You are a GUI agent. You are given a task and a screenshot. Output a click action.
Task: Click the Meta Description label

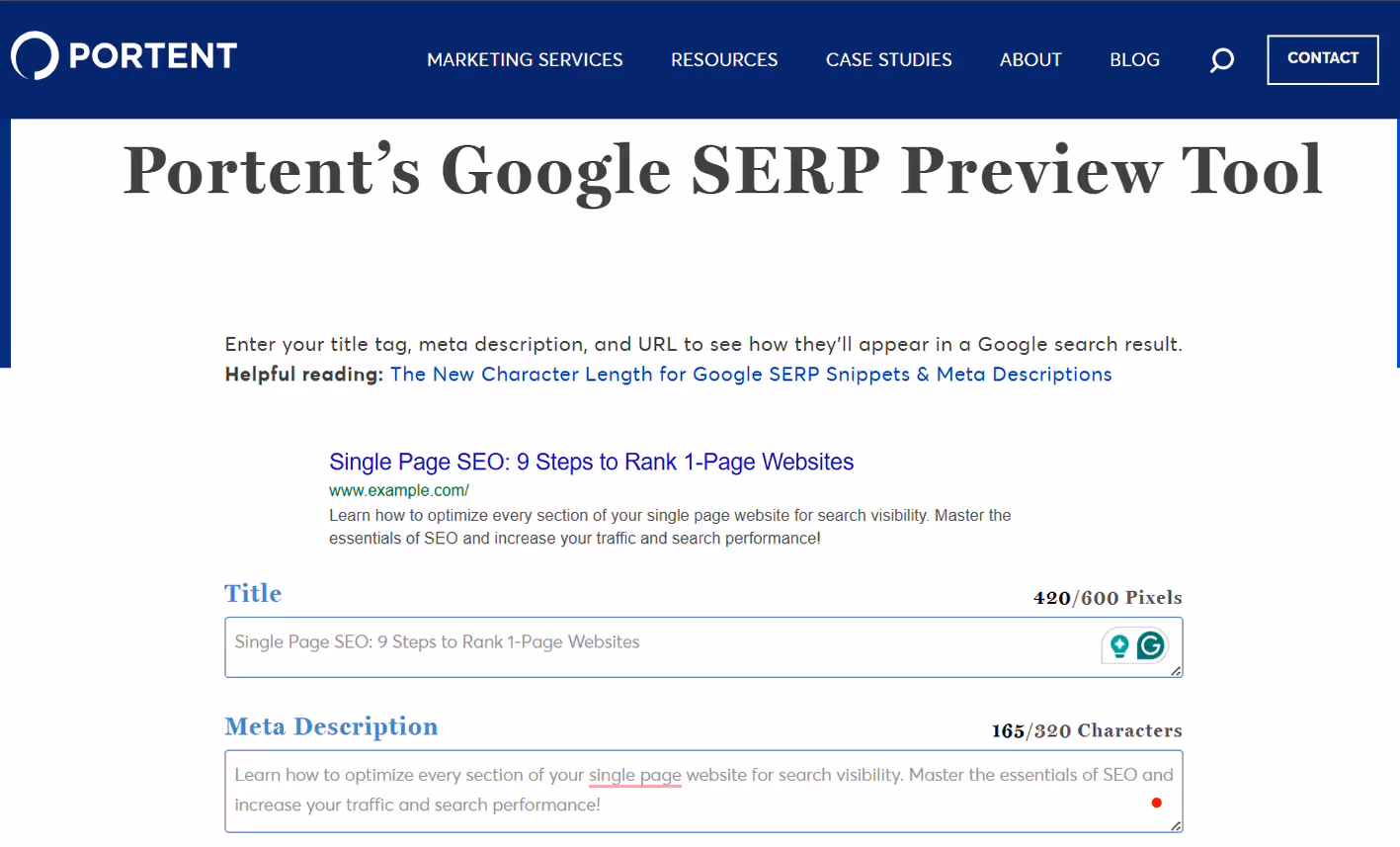pos(331,726)
